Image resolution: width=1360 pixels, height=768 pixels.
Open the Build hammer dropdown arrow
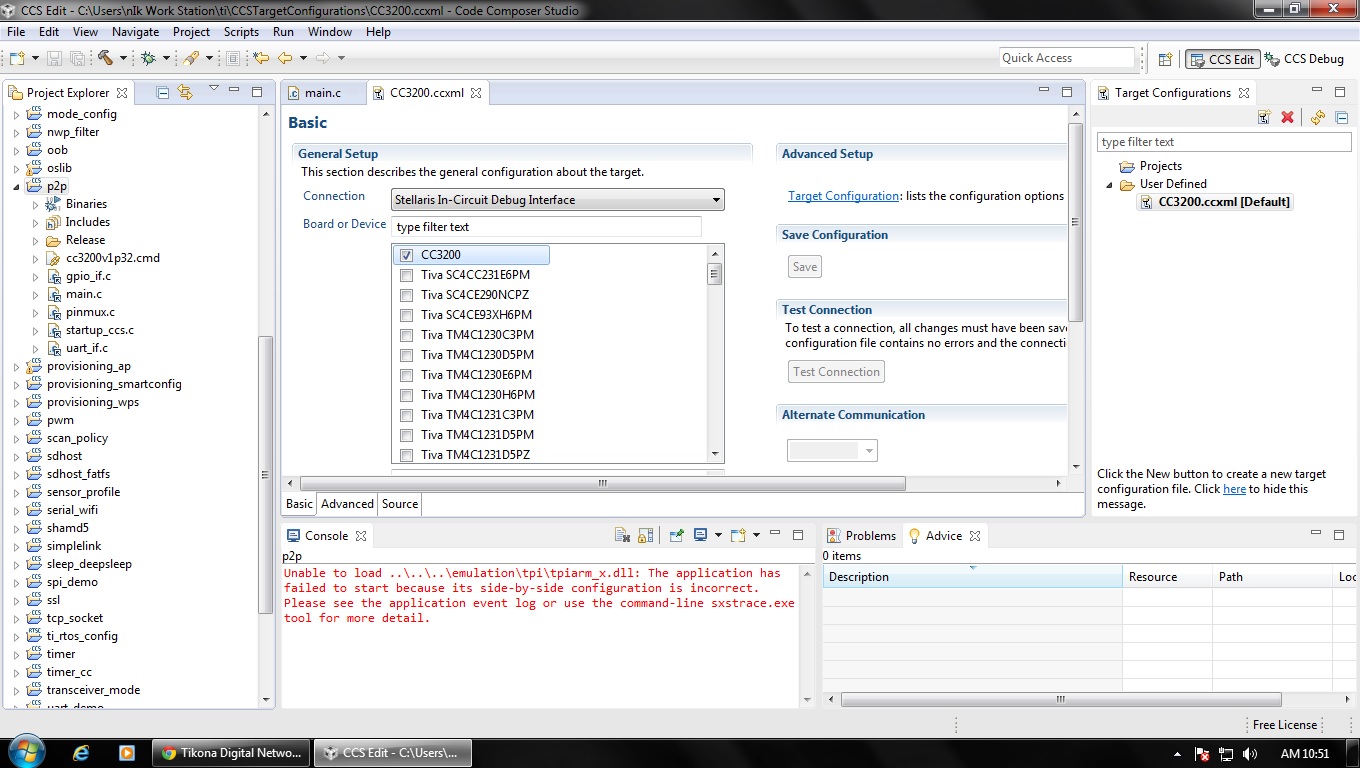pyautogui.click(x=122, y=59)
